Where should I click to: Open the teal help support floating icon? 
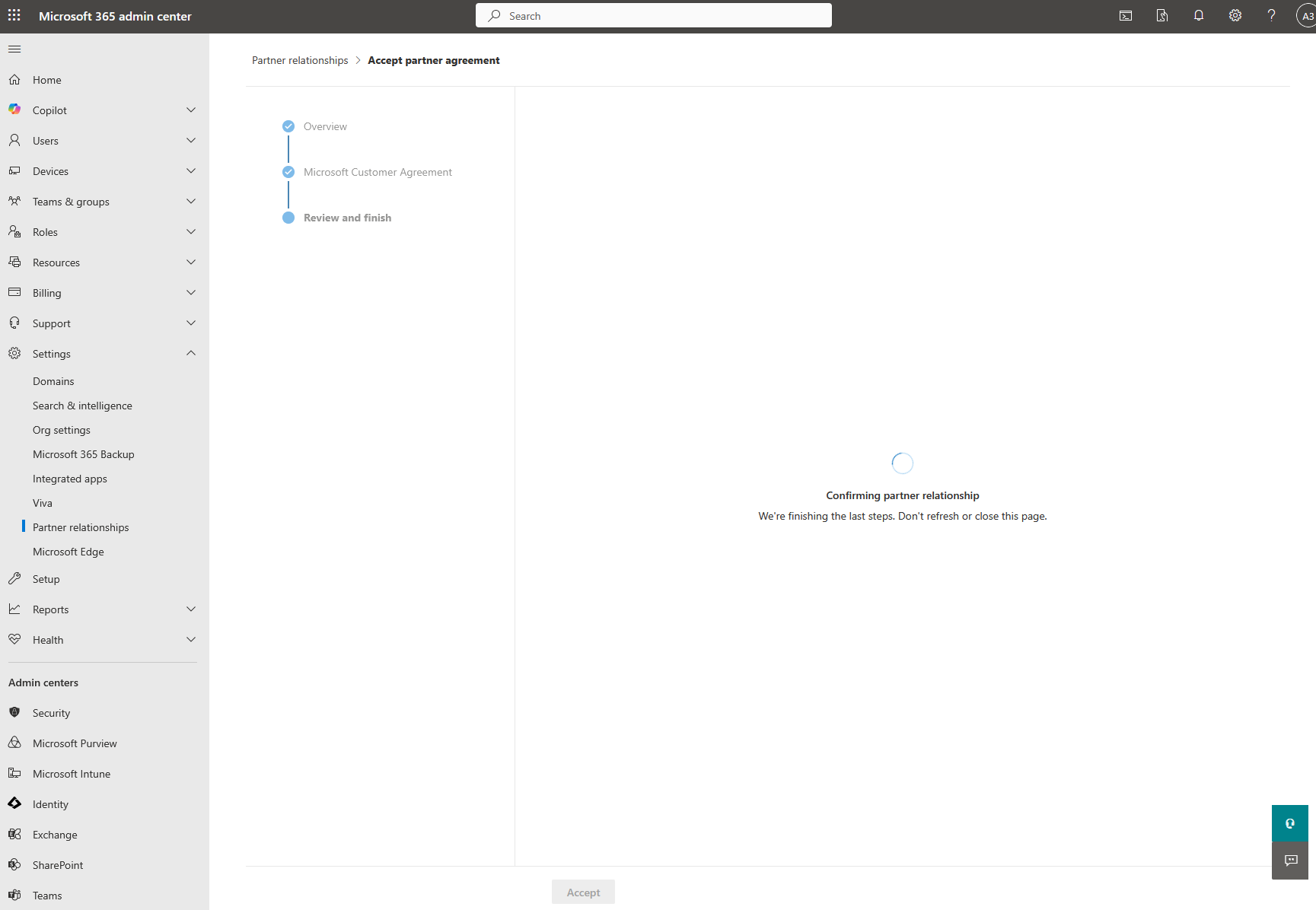pyautogui.click(x=1290, y=823)
